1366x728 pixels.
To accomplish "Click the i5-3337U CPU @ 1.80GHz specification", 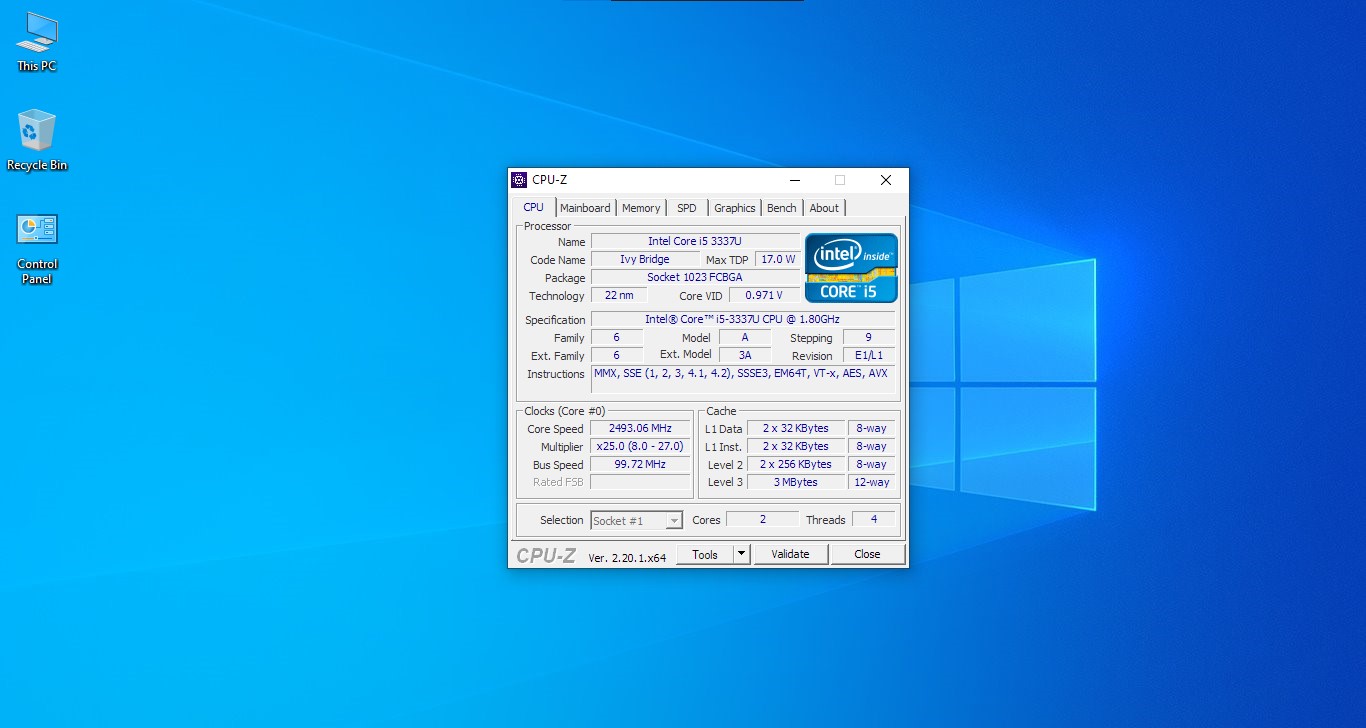I will click(x=743, y=319).
